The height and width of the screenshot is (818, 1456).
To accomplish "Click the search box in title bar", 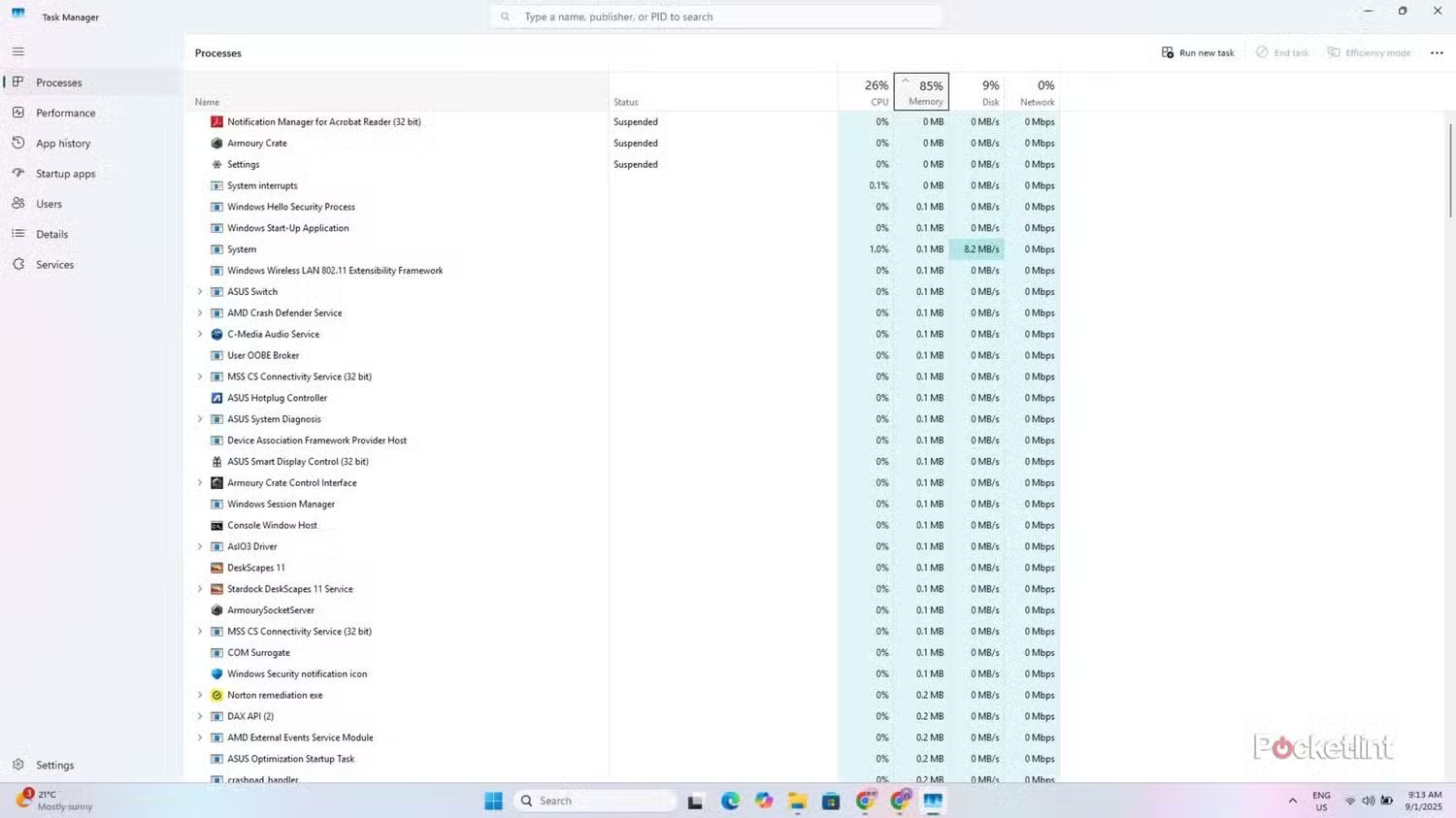I will point(716,16).
